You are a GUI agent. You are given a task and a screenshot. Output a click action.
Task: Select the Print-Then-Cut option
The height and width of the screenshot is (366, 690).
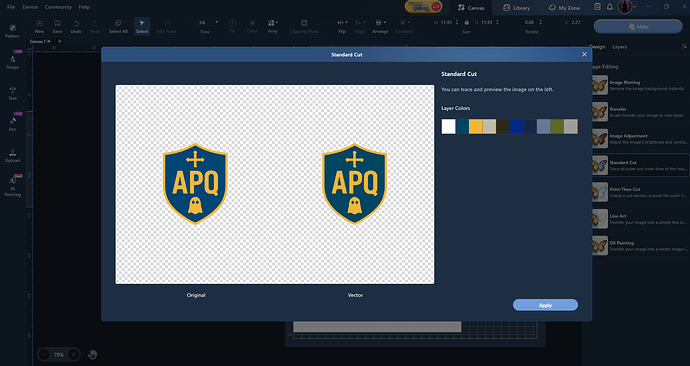click(640, 192)
